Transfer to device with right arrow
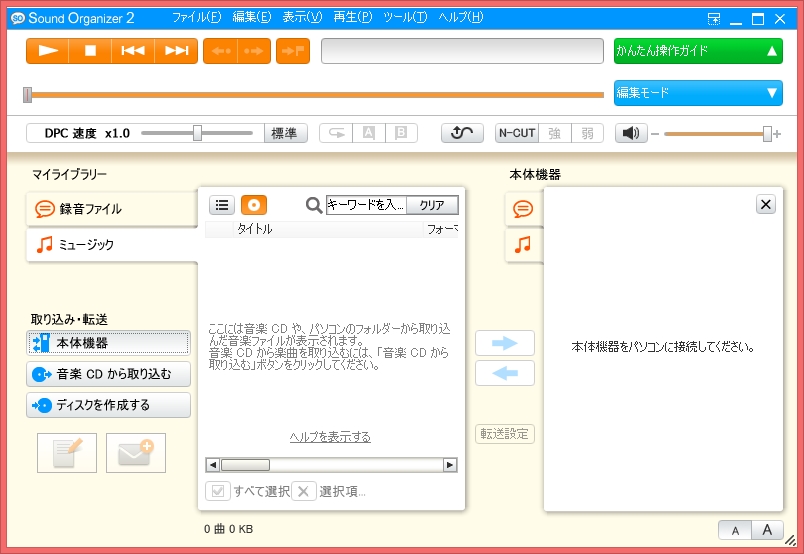Image resolution: width=804 pixels, height=554 pixels. (x=505, y=343)
